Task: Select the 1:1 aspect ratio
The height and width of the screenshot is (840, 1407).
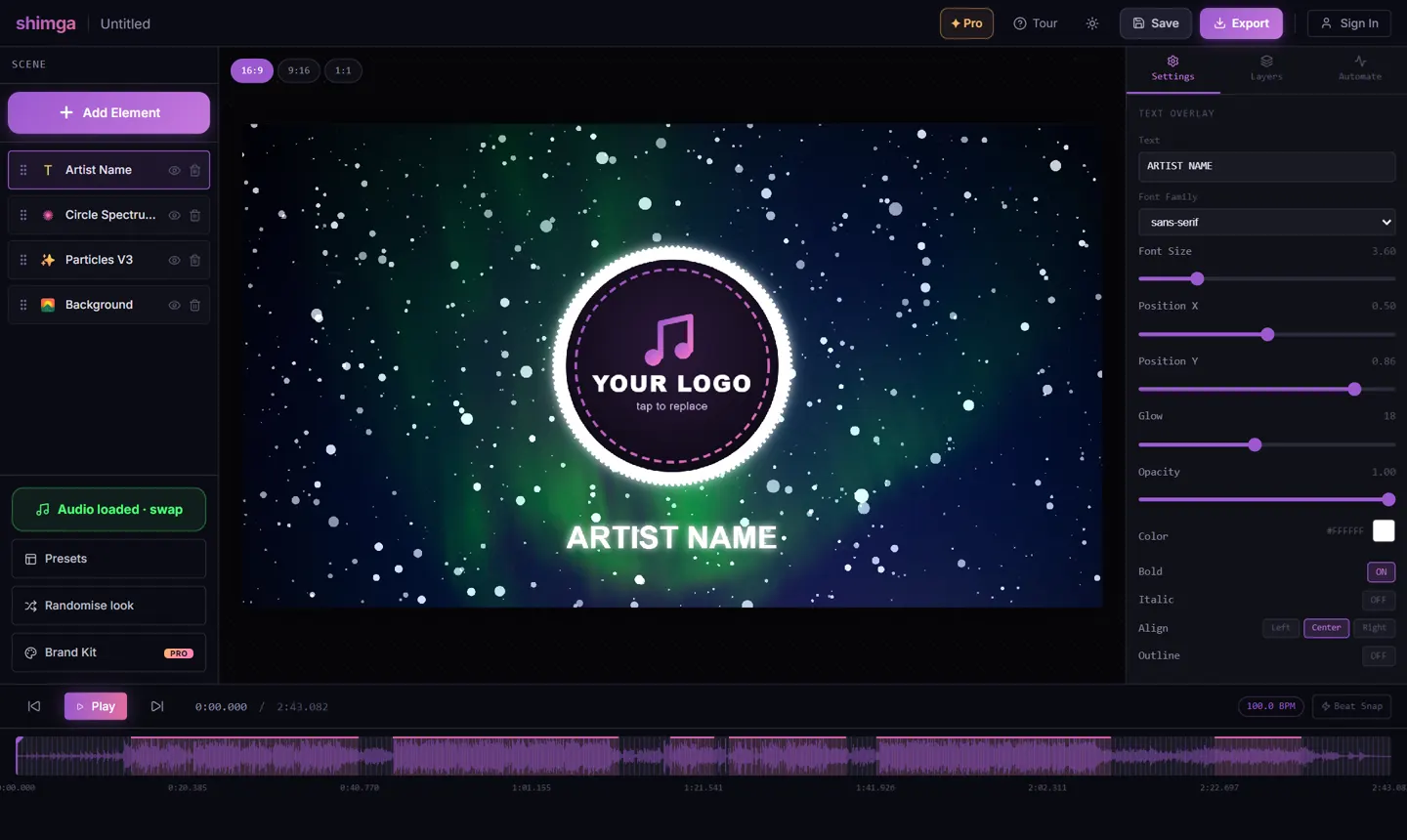Action: point(343,70)
